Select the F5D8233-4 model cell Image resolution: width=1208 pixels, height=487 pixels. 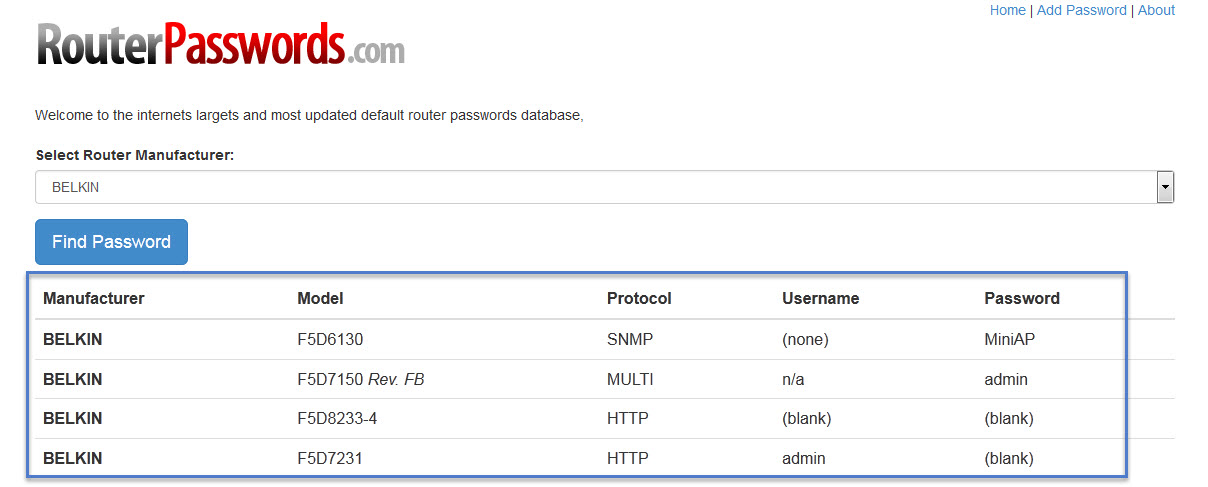tap(337, 418)
